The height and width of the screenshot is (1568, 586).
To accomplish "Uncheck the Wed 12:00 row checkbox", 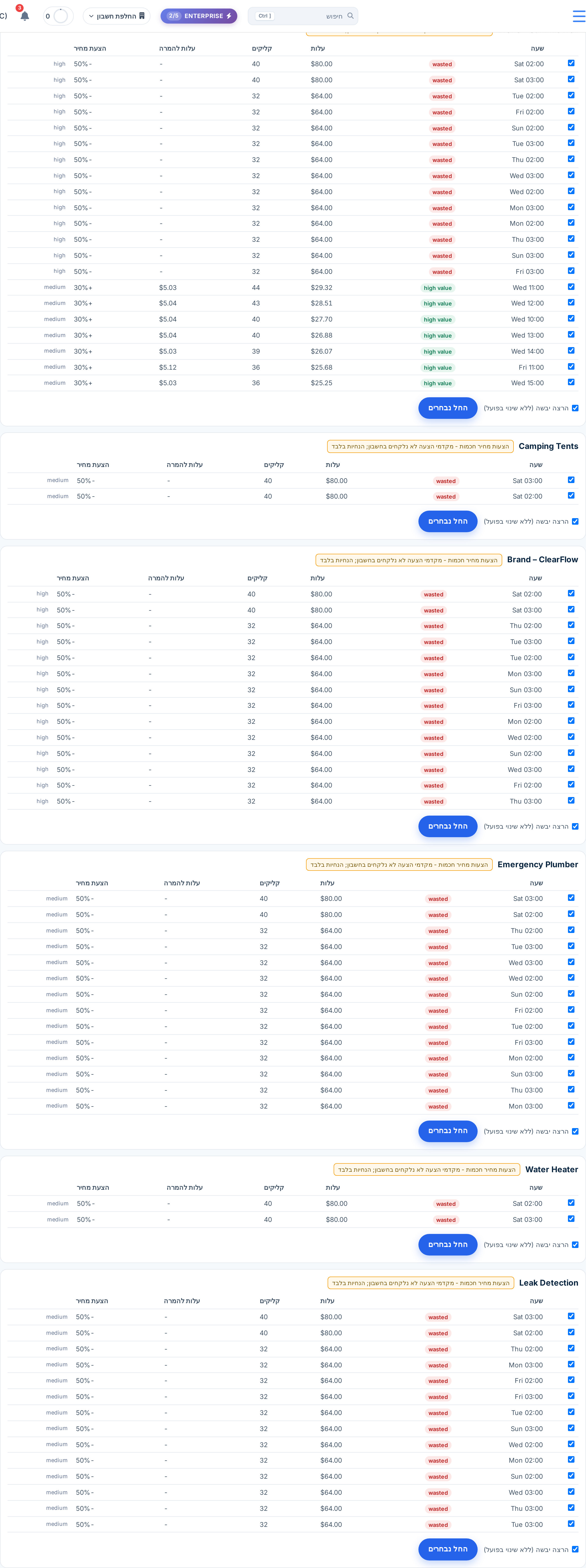I will [x=571, y=302].
